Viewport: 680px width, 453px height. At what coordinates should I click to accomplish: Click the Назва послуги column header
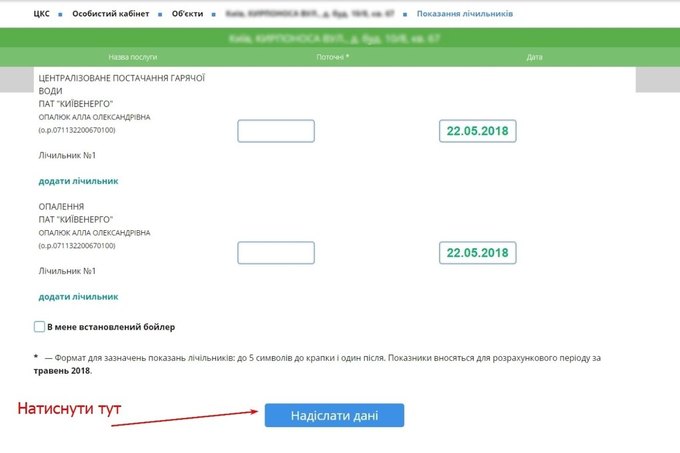coord(133,57)
